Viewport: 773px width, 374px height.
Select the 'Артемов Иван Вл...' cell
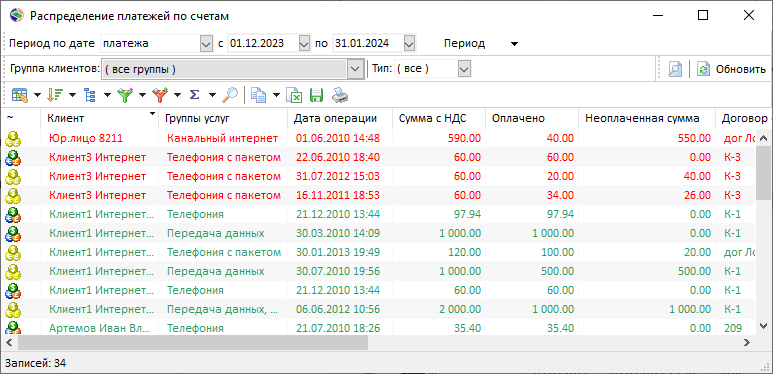click(x=99, y=328)
